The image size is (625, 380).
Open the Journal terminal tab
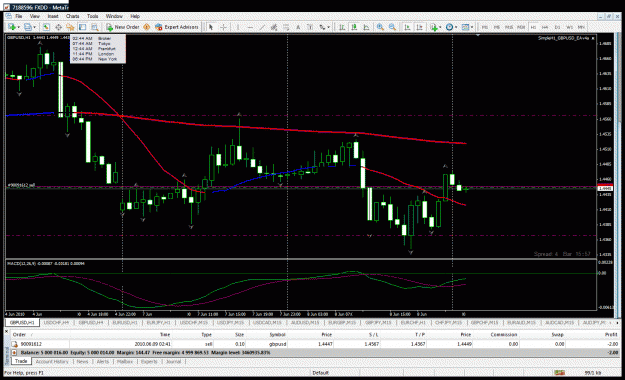click(x=173, y=362)
